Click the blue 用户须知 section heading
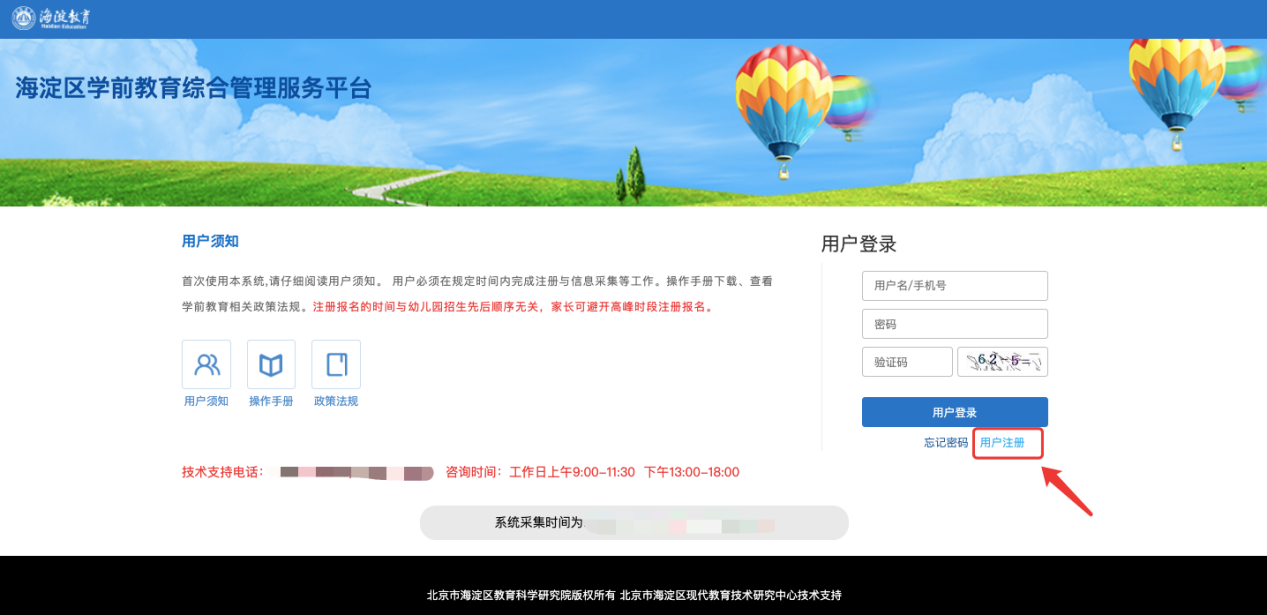The width and height of the screenshot is (1267, 615). pyautogui.click(x=210, y=241)
